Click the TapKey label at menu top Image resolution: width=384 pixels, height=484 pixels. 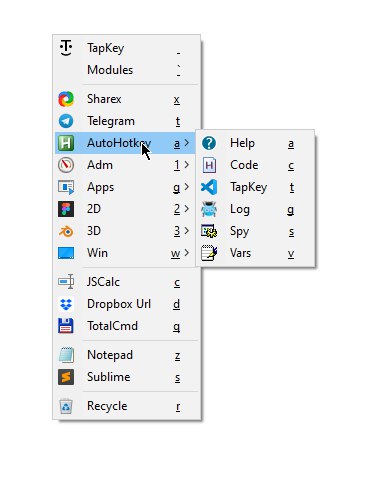point(105,48)
